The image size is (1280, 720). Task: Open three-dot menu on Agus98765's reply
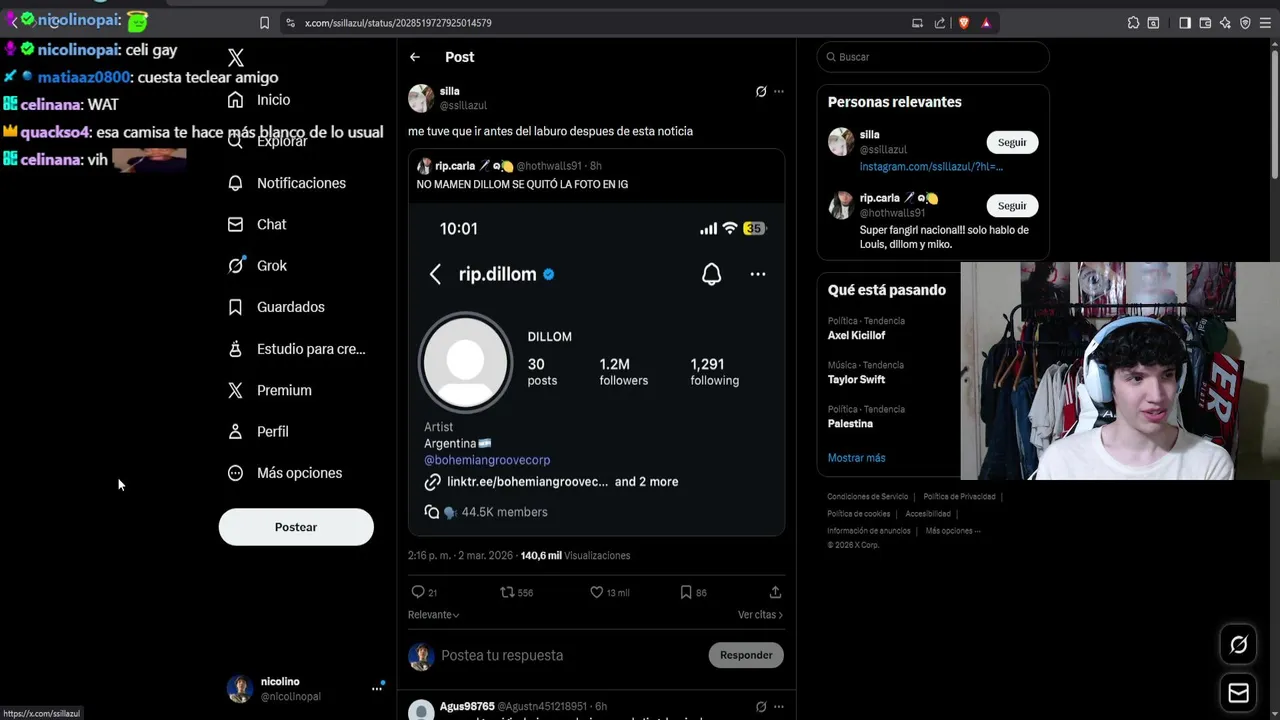coord(779,707)
